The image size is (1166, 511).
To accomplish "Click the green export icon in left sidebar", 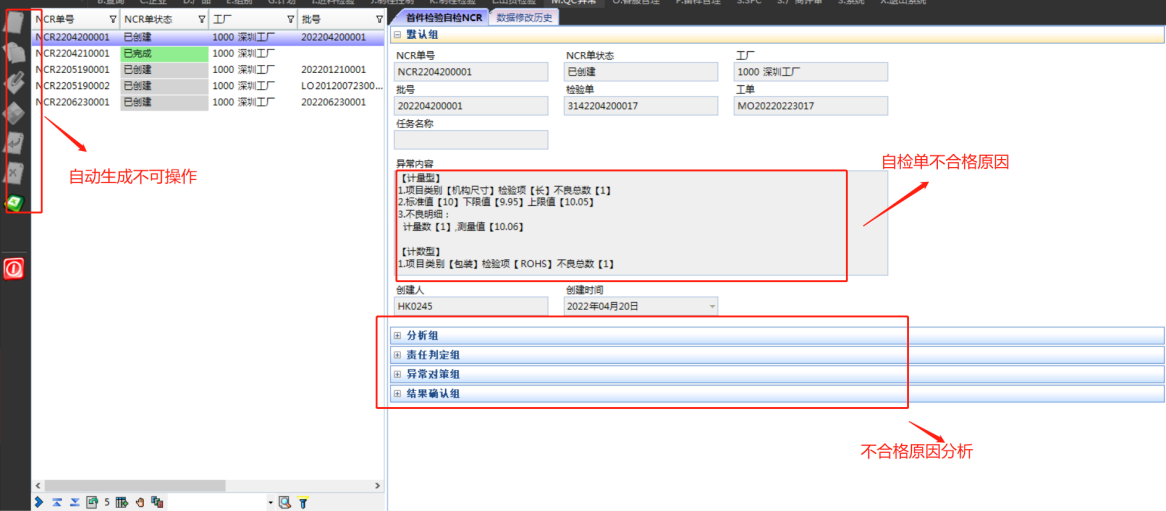I will (15, 202).
